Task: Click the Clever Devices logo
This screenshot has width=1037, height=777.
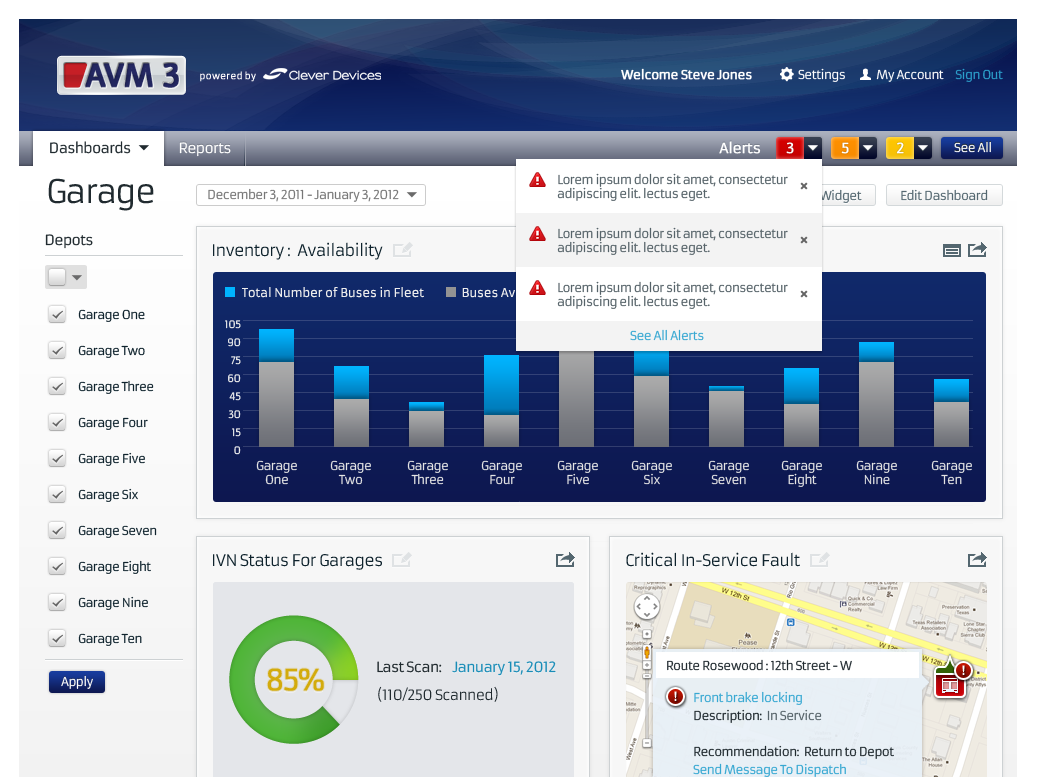Action: pos(322,75)
